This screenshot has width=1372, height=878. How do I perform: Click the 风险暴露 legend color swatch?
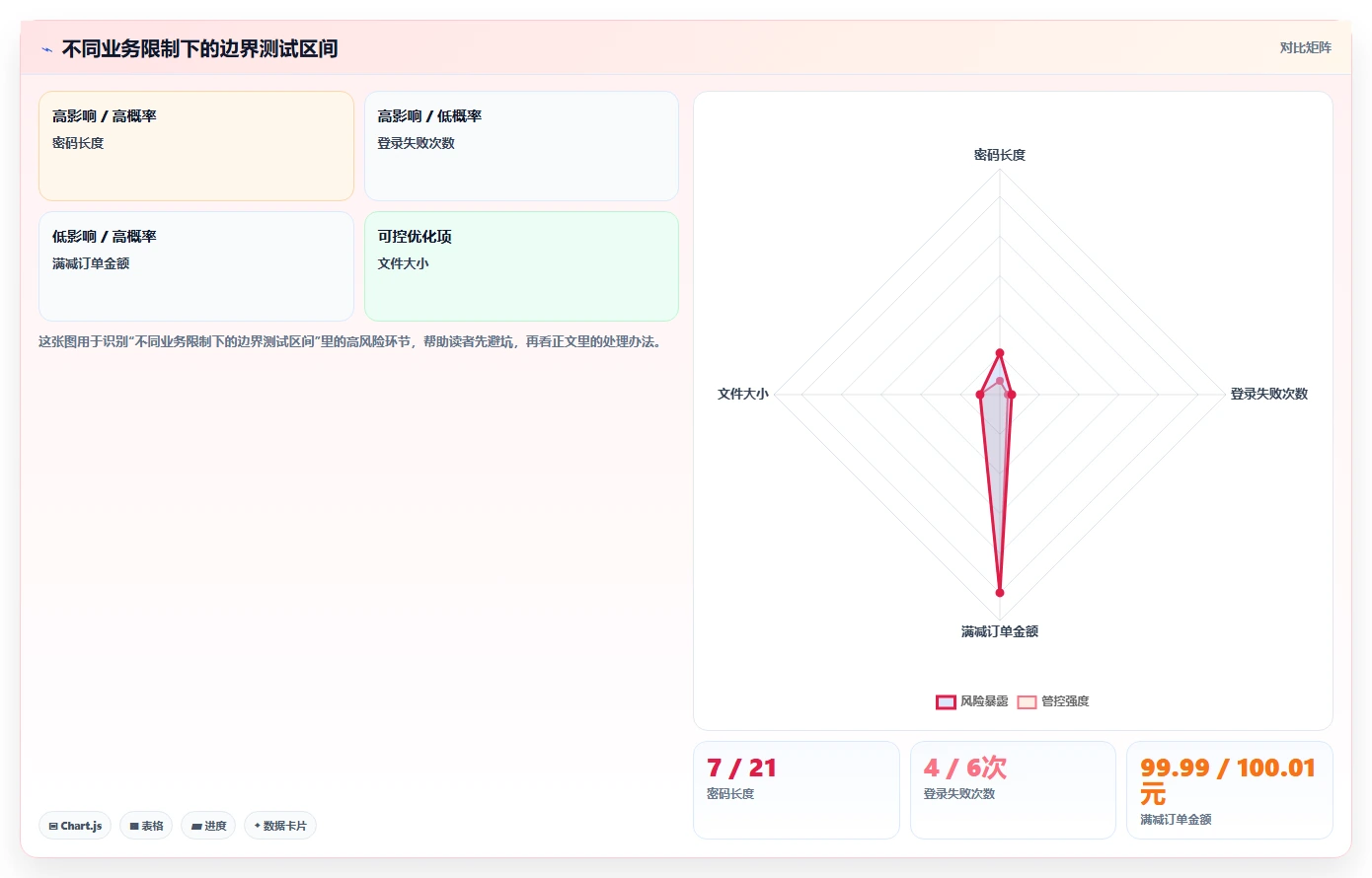pos(946,701)
